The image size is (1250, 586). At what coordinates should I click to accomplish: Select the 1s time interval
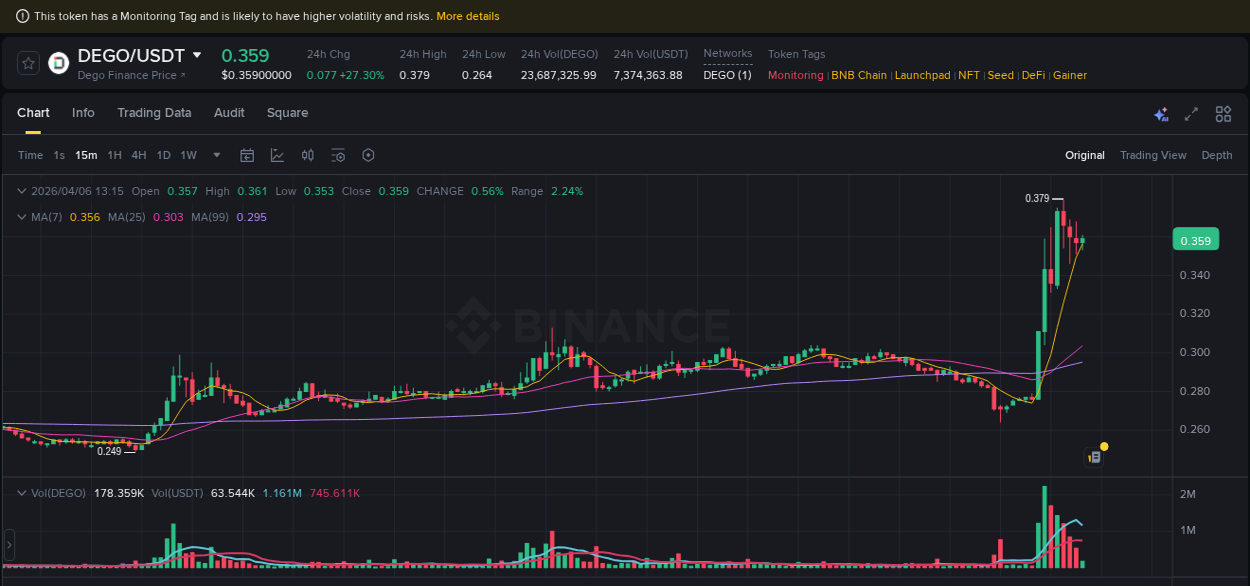click(59, 155)
